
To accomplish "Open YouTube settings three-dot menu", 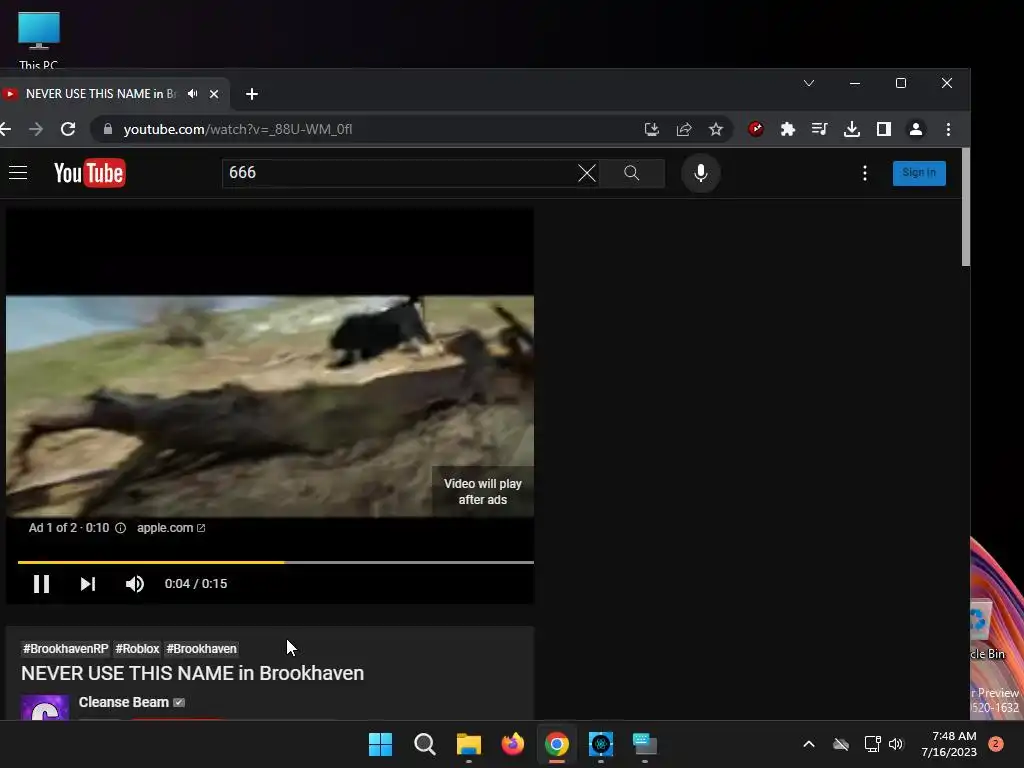I will point(865,173).
